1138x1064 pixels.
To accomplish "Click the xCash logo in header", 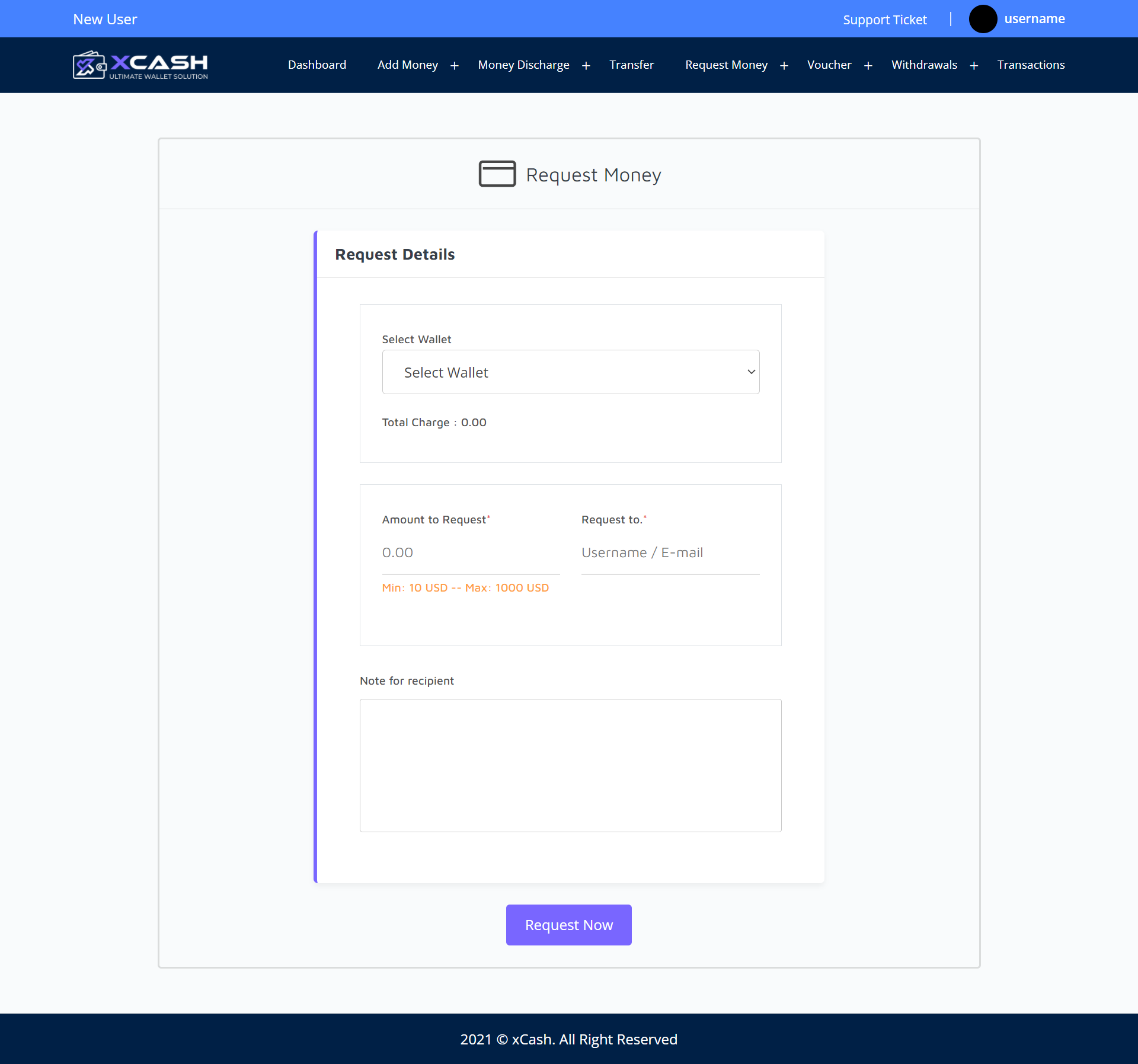I will [x=140, y=65].
